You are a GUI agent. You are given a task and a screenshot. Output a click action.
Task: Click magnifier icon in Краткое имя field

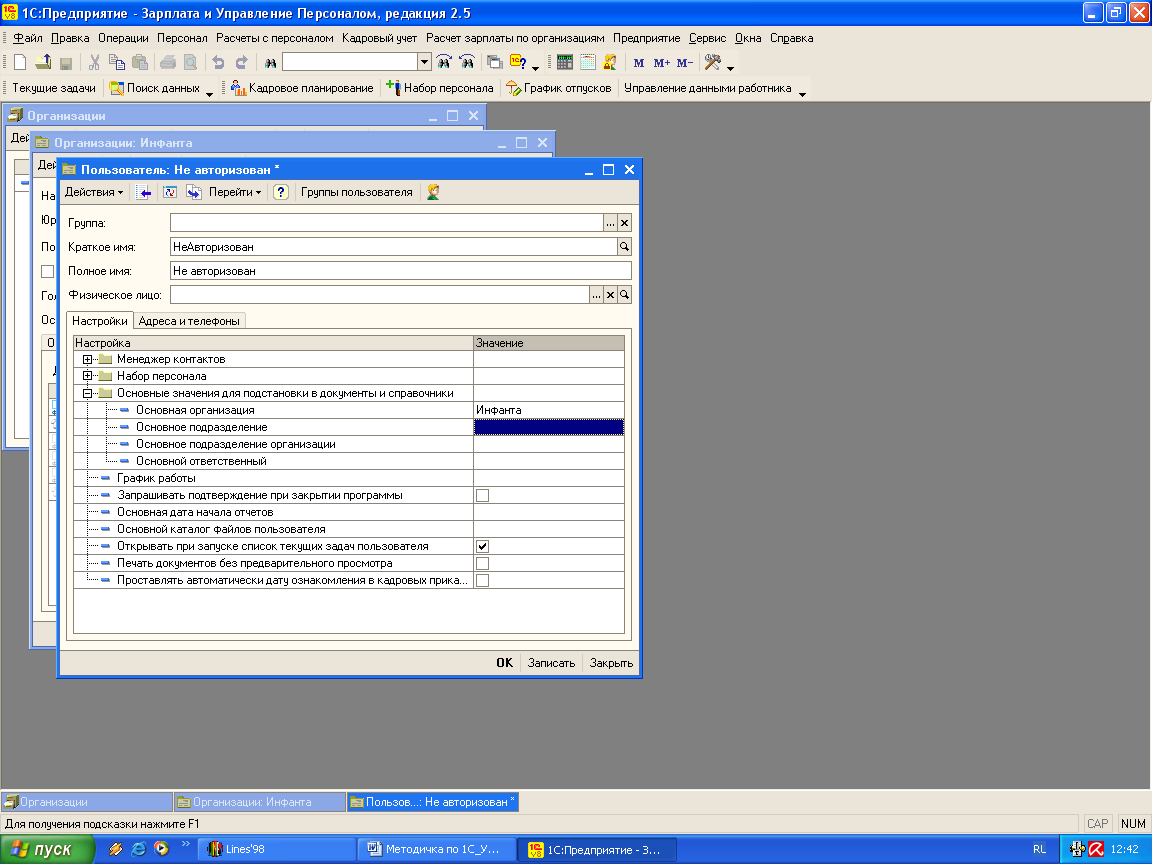pos(624,247)
